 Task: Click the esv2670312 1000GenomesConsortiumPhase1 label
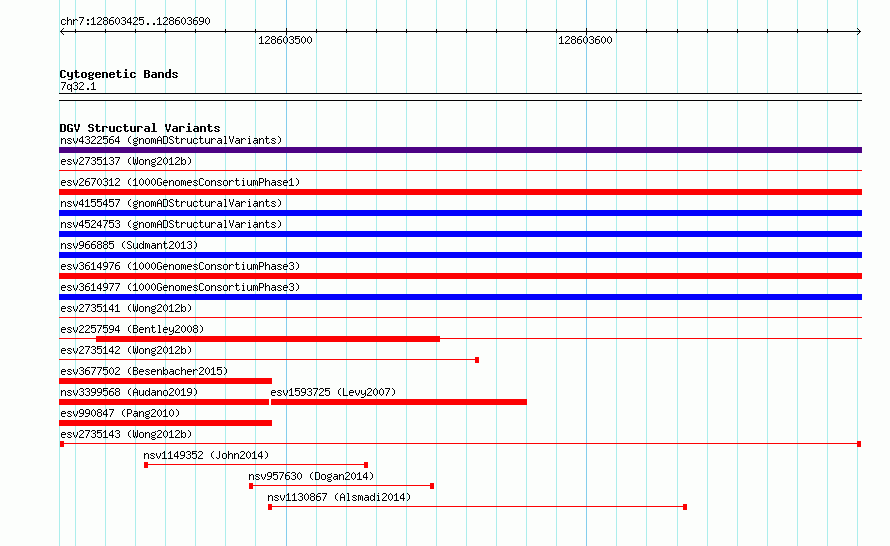point(180,182)
